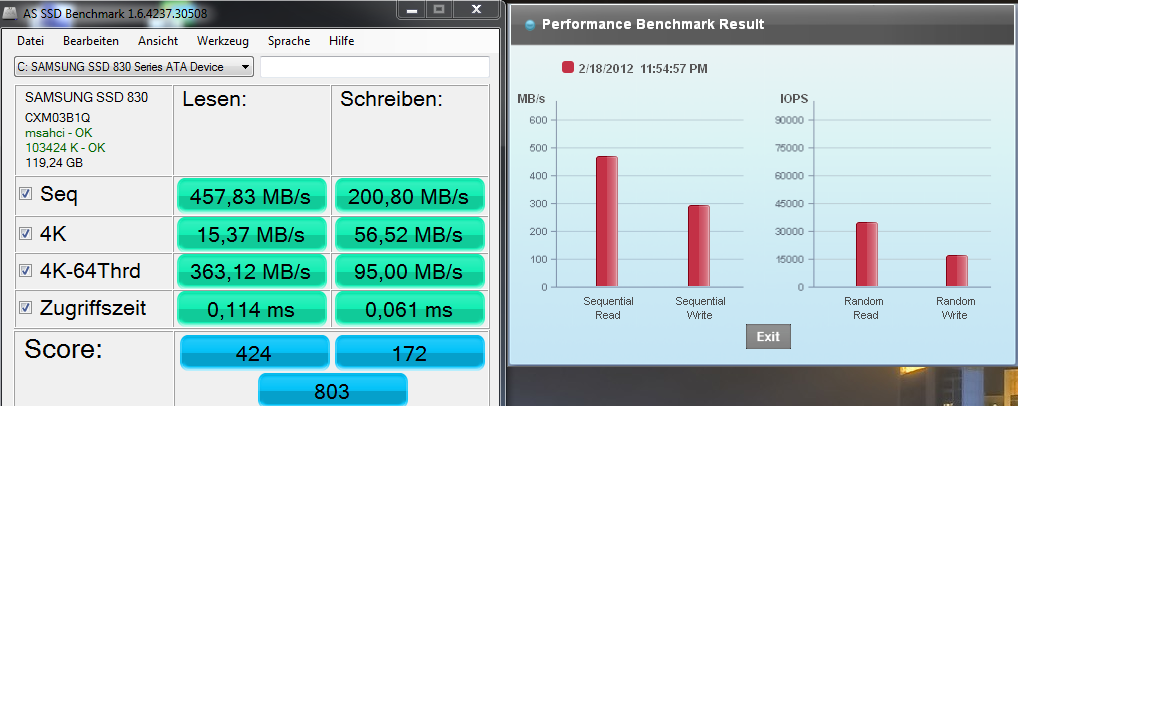The image size is (1152, 720).
Task: Click Exit in Performance Benchmark Result
Action: [768, 336]
